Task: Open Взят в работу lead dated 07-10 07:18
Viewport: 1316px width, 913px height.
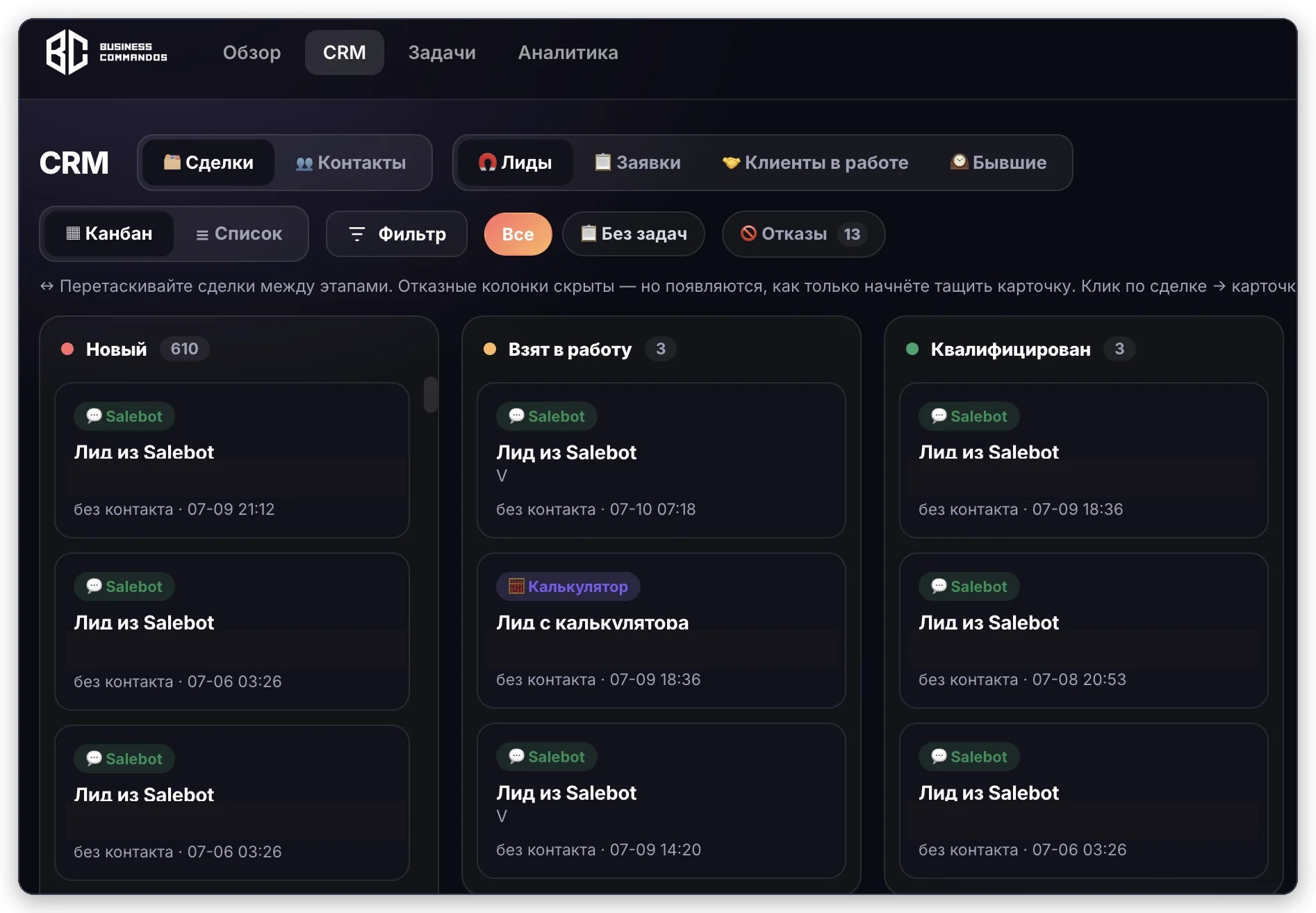Action: pyautogui.click(x=661, y=460)
